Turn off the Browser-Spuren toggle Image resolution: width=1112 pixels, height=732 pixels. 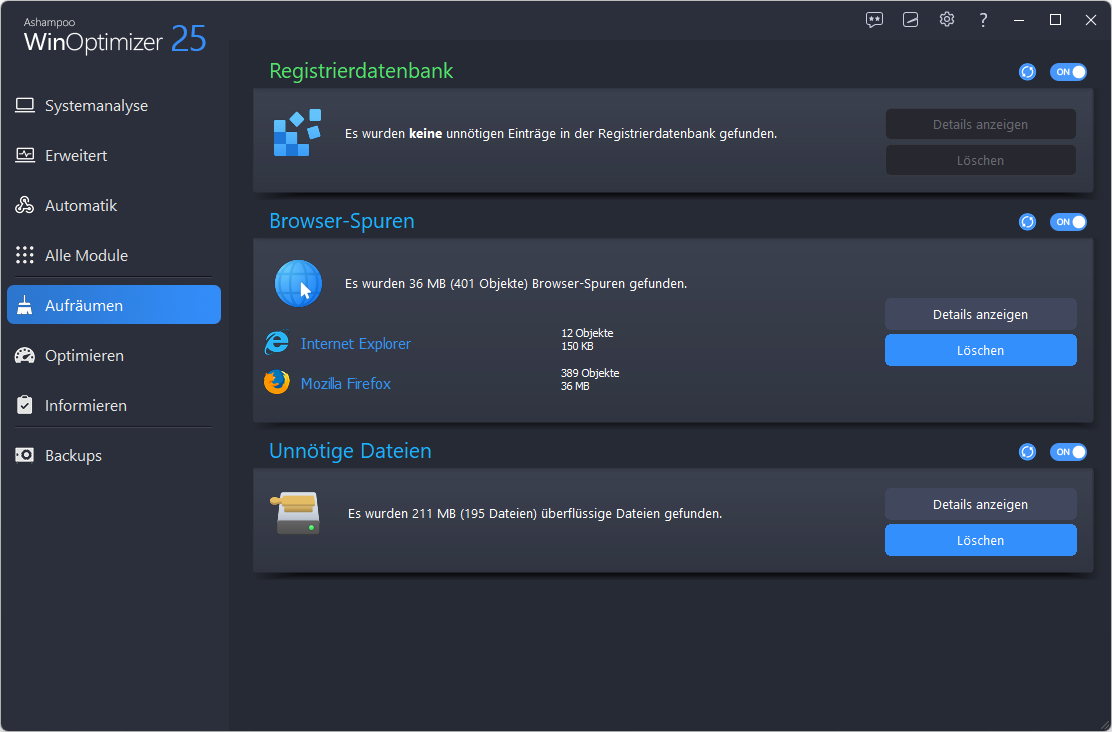tap(1068, 222)
